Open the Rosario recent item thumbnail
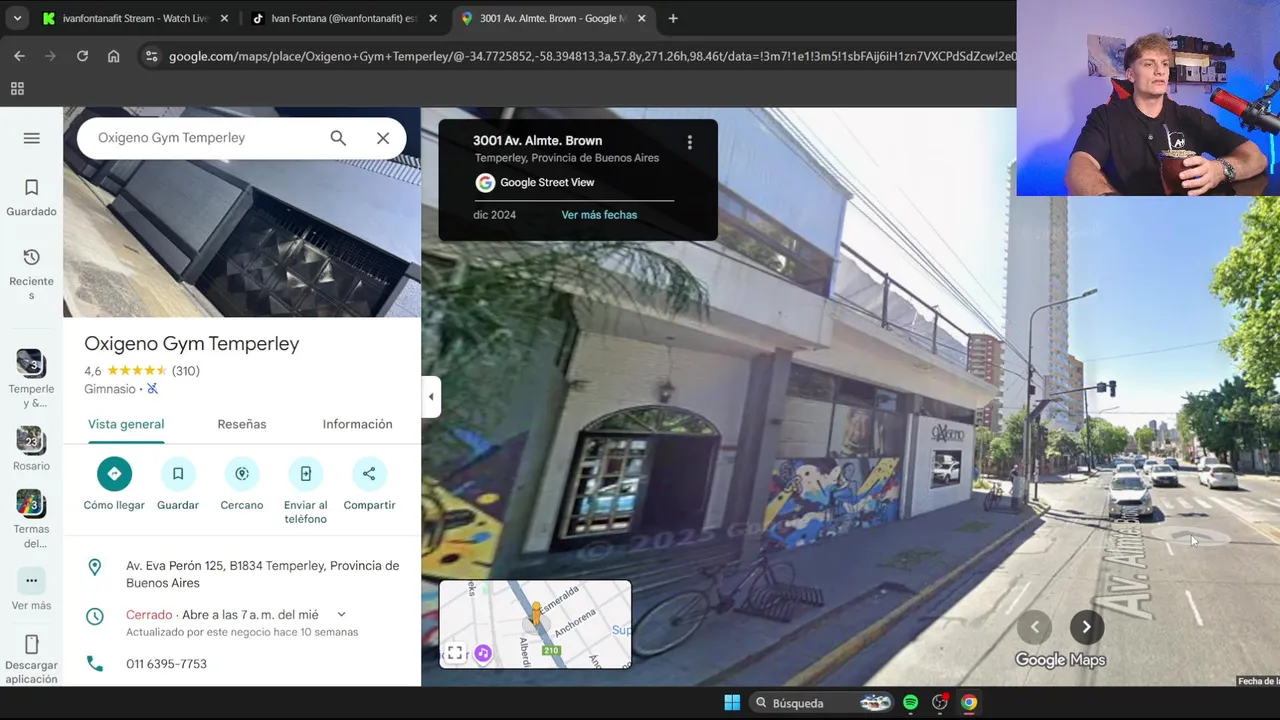Viewport: 1280px width, 720px height. coord(31,440)
